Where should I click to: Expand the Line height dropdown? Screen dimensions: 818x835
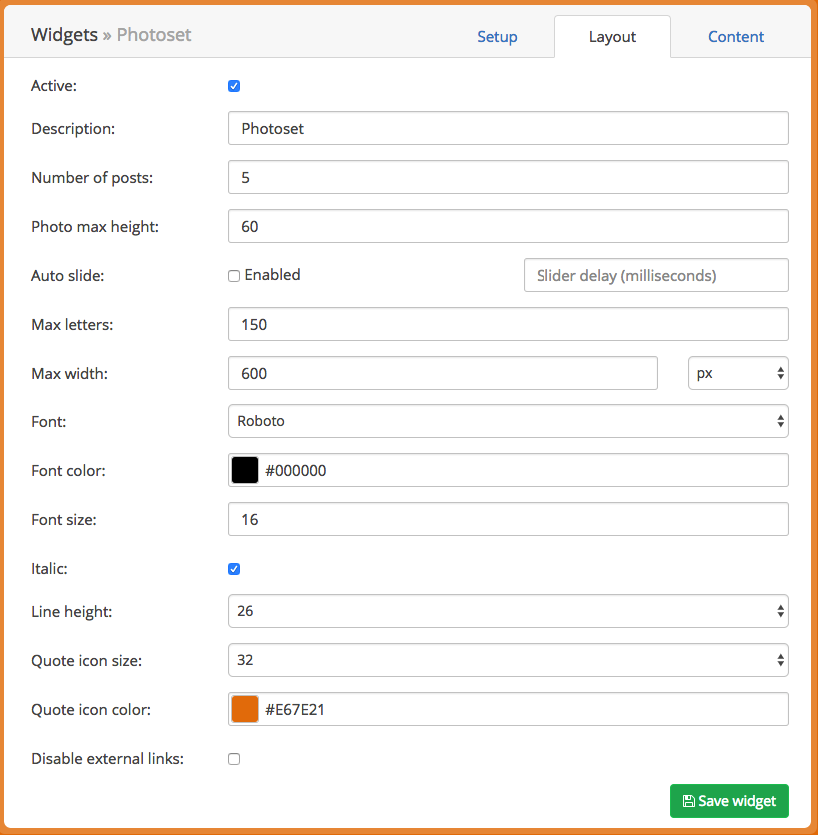click(x=508, y=611)
